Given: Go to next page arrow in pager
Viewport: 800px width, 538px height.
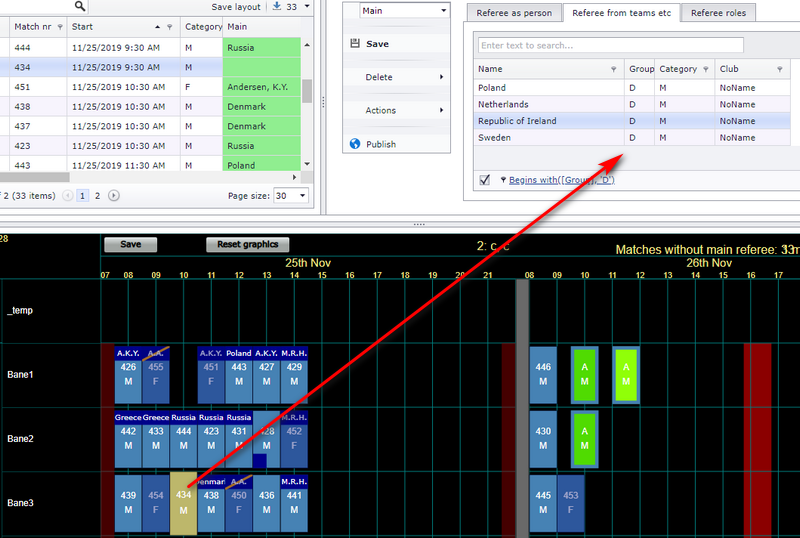Looking at the screenshot, I should click(114, 195).
